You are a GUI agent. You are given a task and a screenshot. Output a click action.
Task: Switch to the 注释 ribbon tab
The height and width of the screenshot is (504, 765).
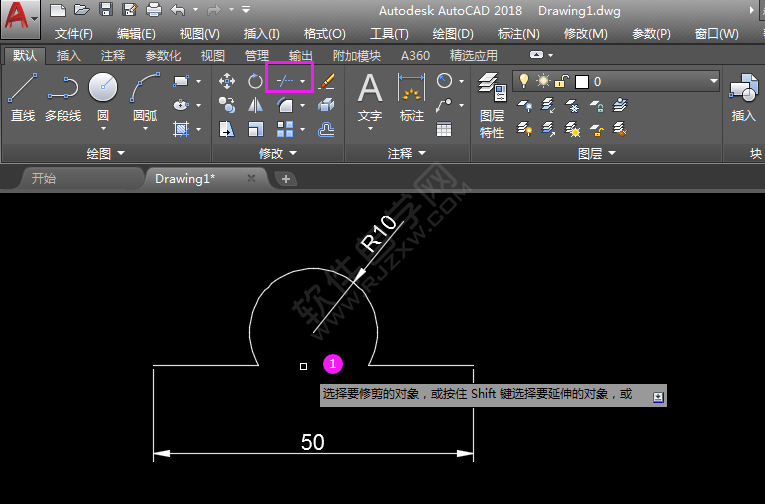[113, 56]
